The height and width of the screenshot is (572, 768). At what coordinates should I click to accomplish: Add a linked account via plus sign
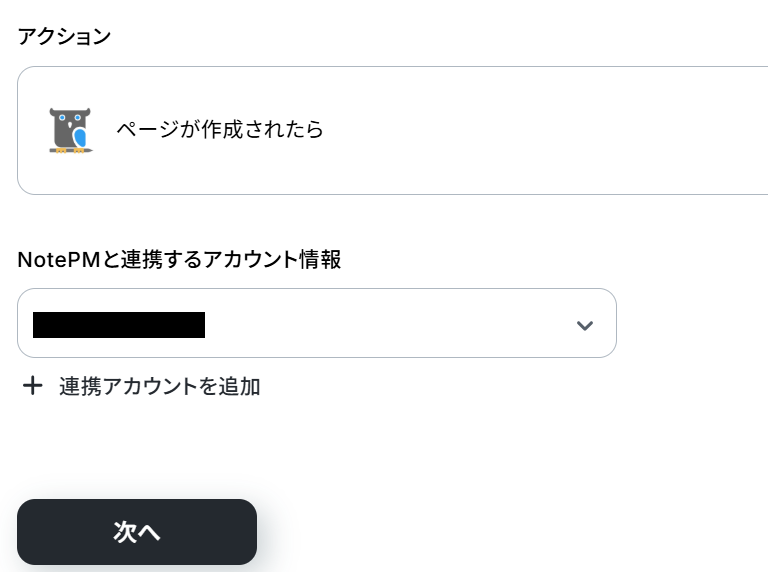(x=33, y=386)
